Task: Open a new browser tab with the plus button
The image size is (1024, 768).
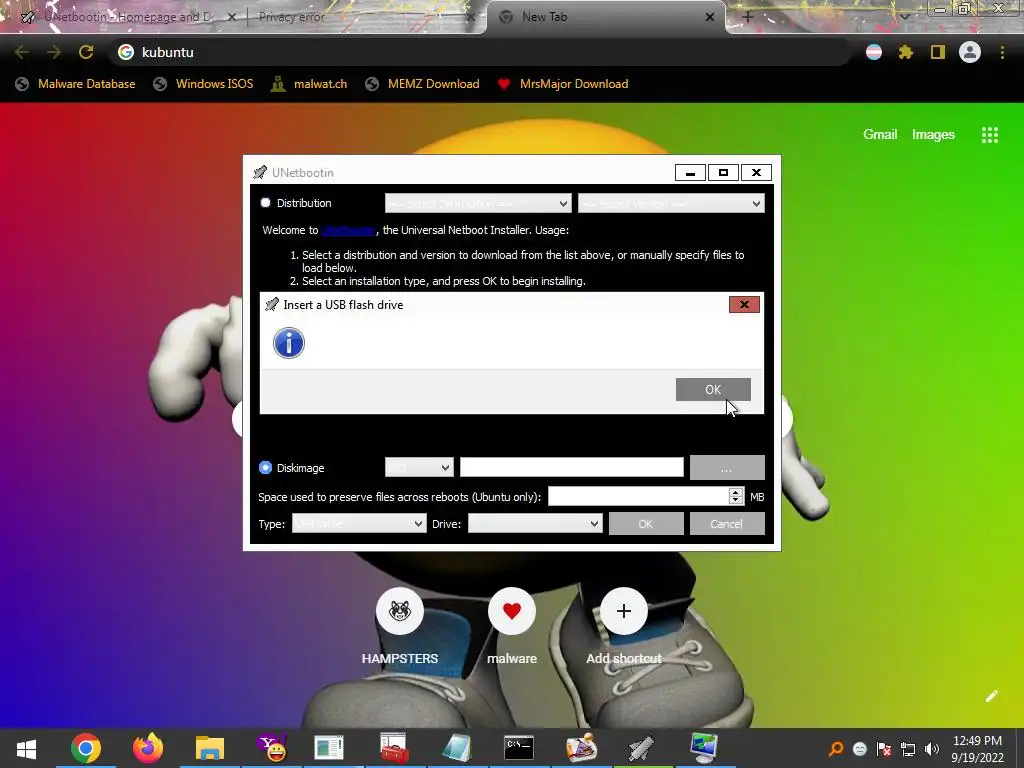Action: 748,17
